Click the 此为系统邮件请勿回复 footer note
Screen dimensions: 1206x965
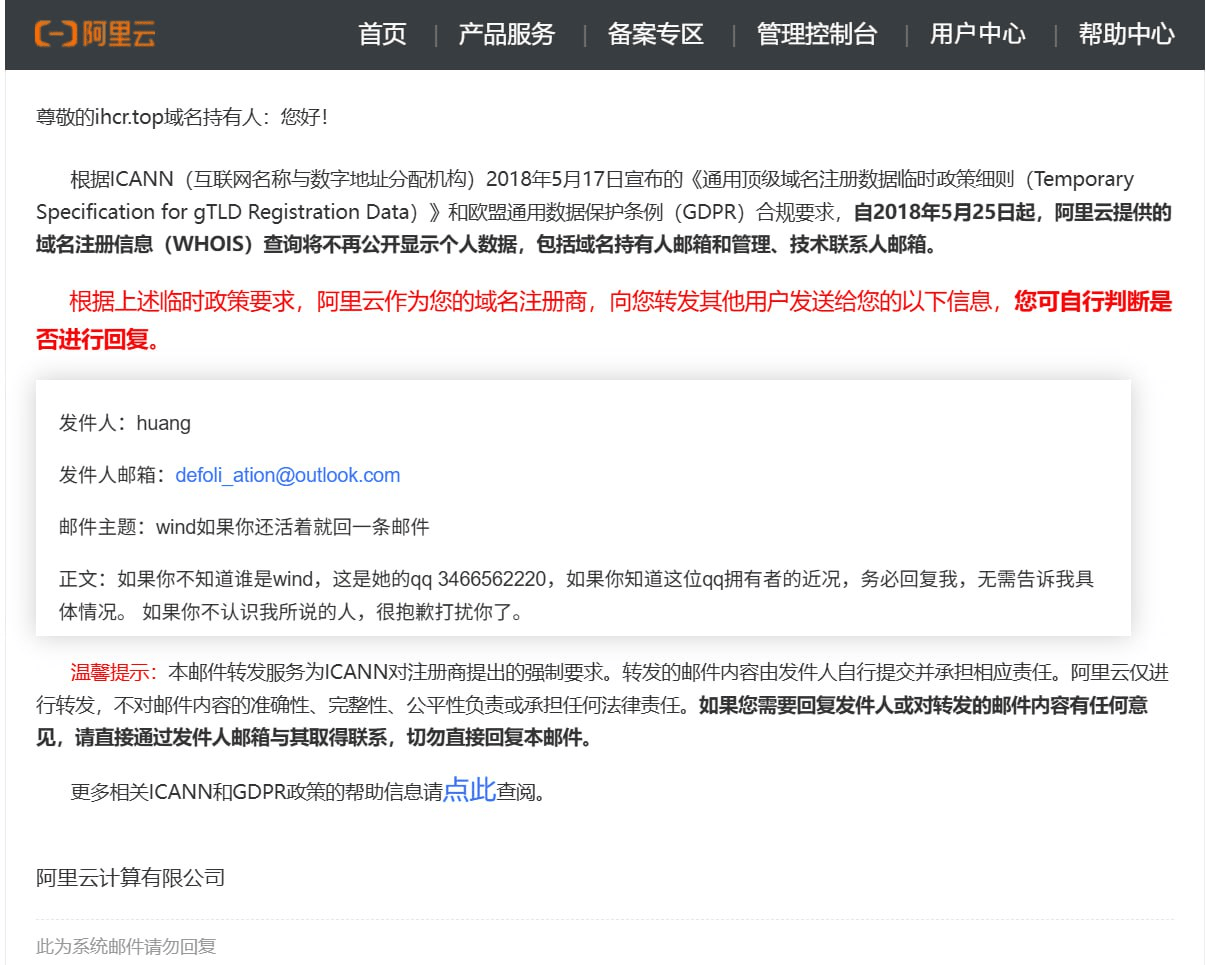coord(126,946)
